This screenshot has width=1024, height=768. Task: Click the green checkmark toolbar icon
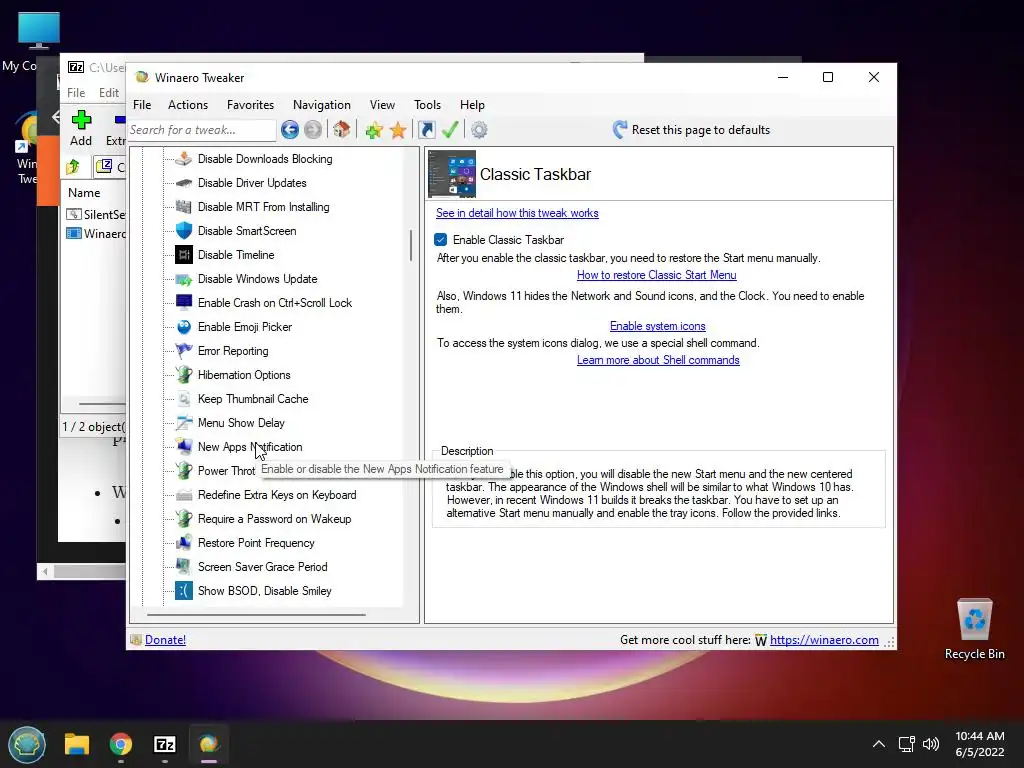coord(450,129)
